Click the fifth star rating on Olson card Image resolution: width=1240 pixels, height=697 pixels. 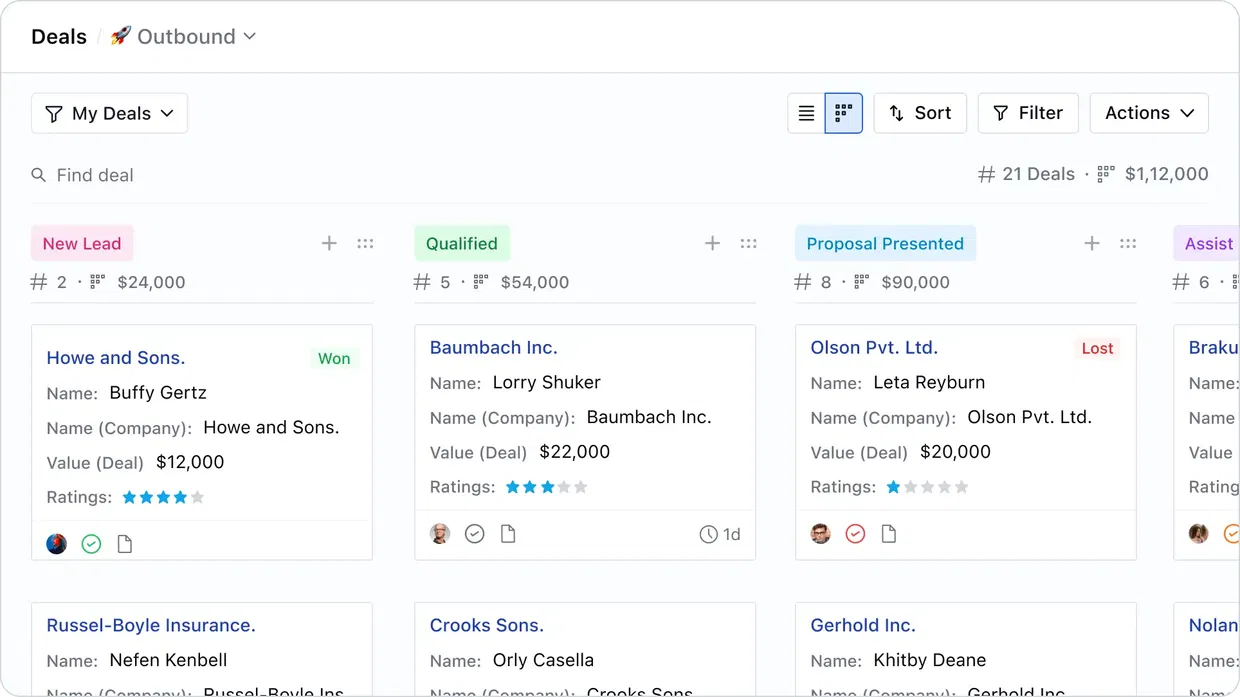click(960, 487)
